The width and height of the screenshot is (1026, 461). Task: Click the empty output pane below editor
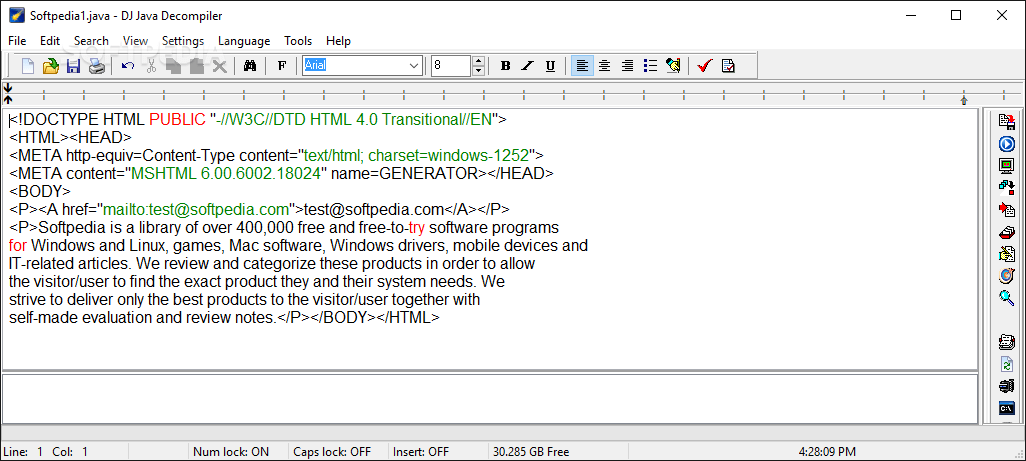coord(490,398)
